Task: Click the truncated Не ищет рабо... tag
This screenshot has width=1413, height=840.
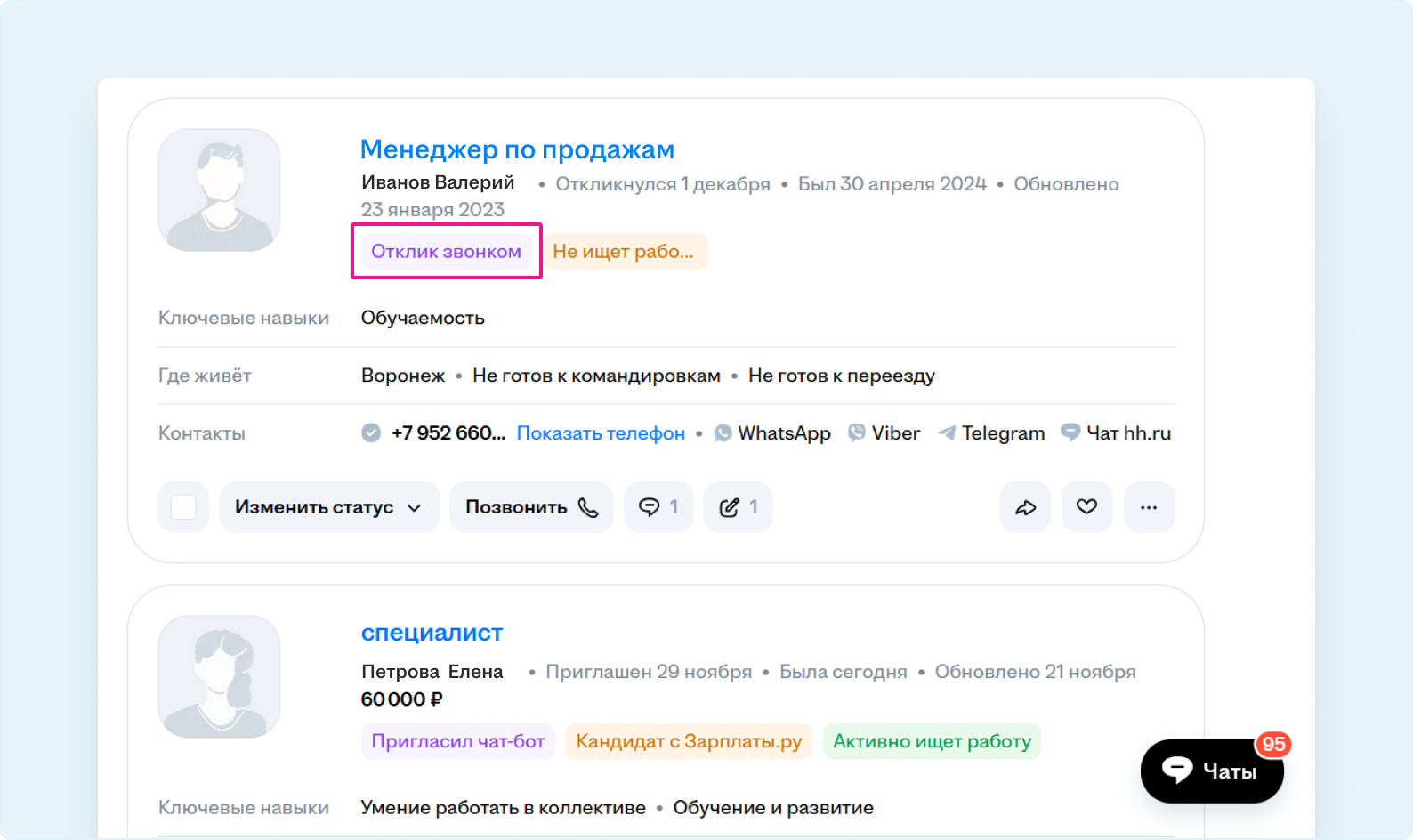Action: coord(623,252)
